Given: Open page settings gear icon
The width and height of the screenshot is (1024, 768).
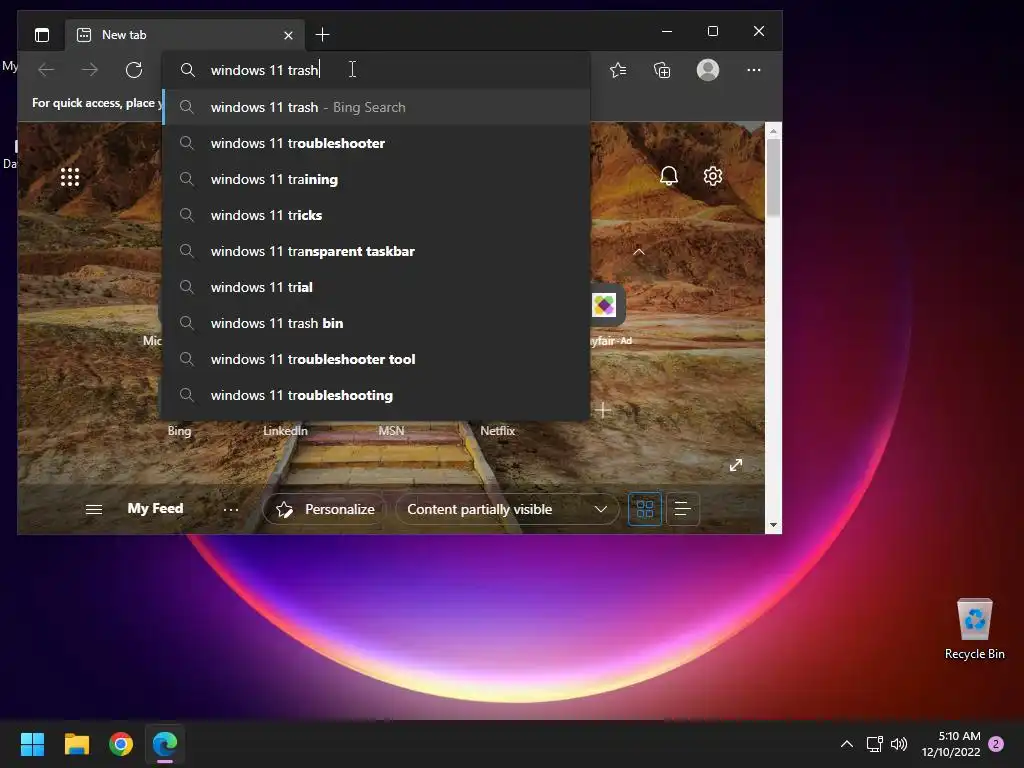Looking at the screenshot, I should 712,176.
